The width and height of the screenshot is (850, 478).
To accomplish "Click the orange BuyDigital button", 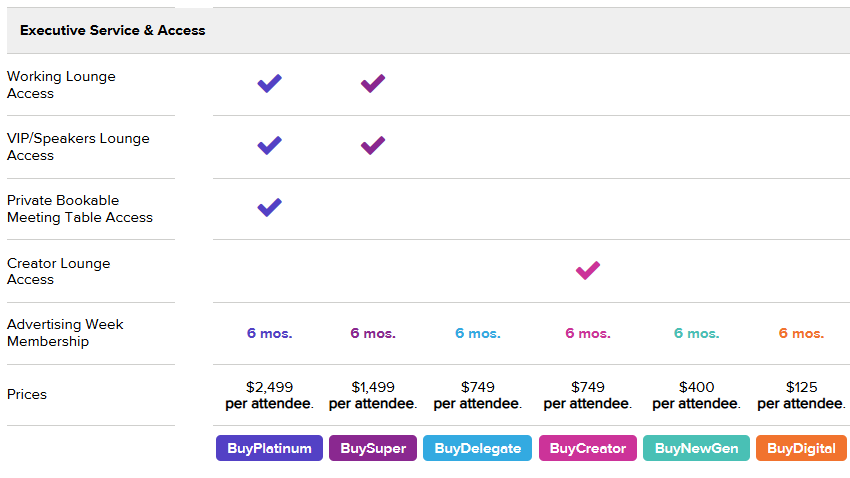I will [x=801, y=449].
